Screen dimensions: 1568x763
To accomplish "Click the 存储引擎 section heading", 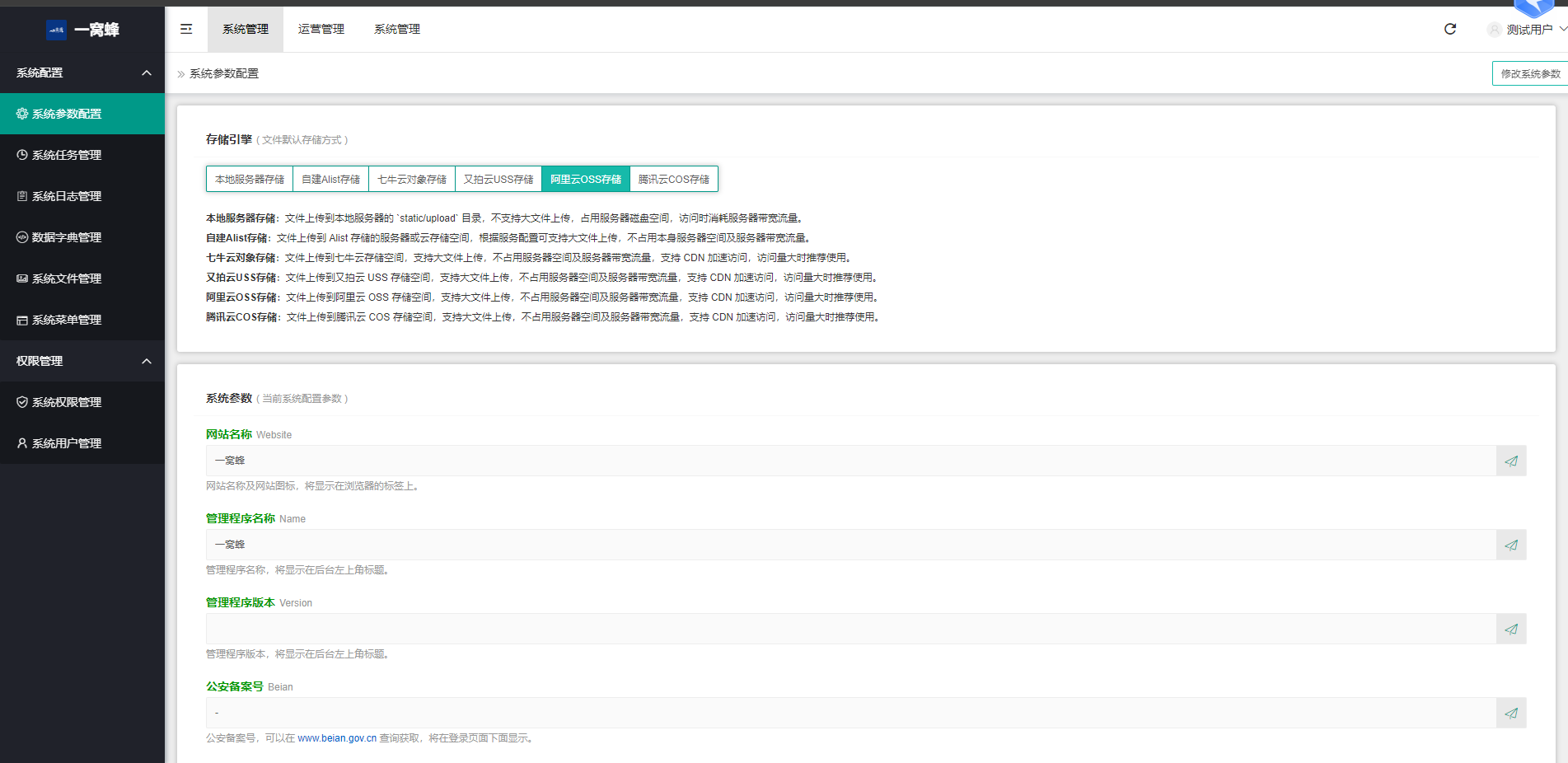I will 229,139.
